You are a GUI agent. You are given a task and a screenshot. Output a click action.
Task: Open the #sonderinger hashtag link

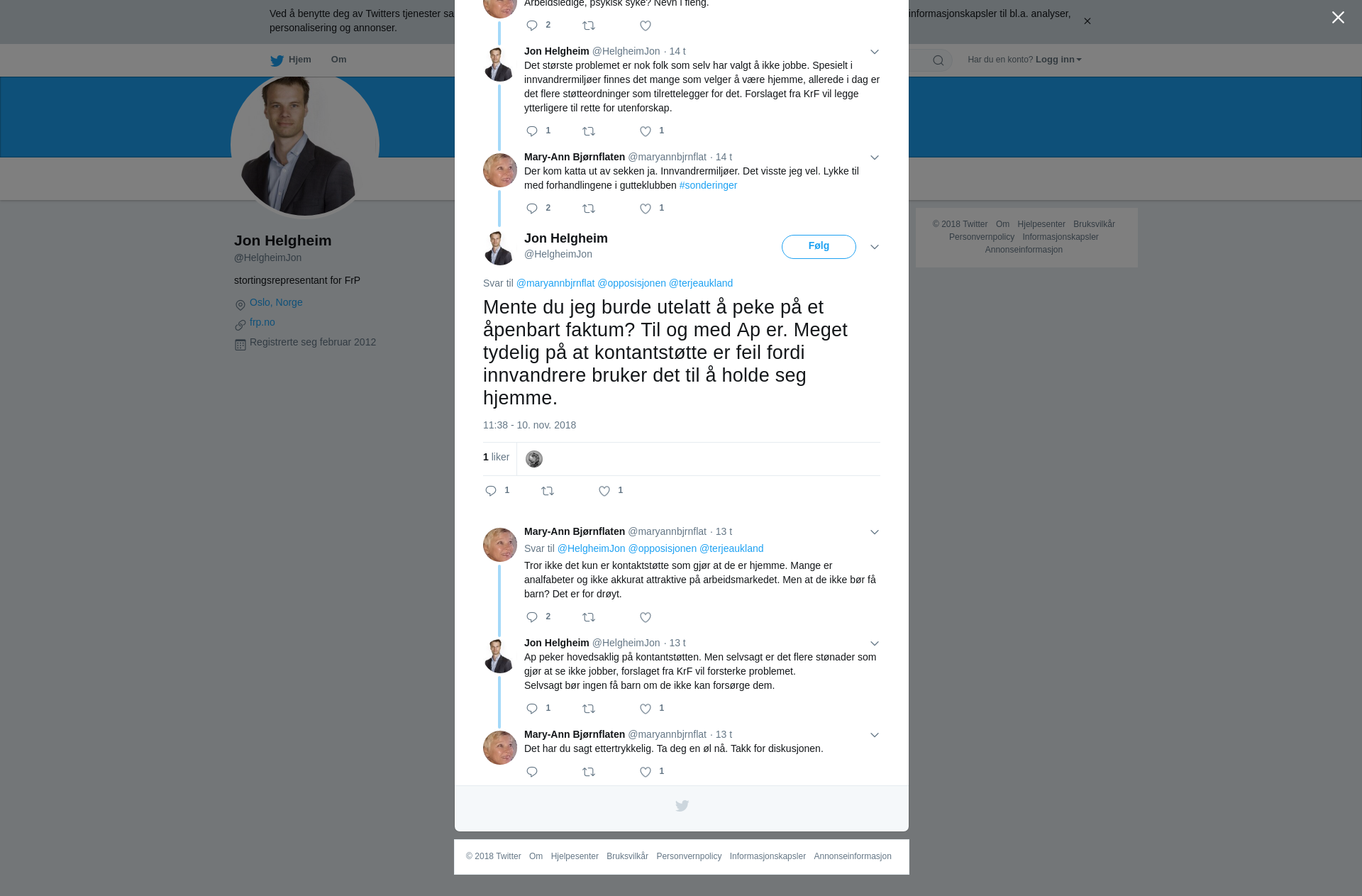point(708,185)
